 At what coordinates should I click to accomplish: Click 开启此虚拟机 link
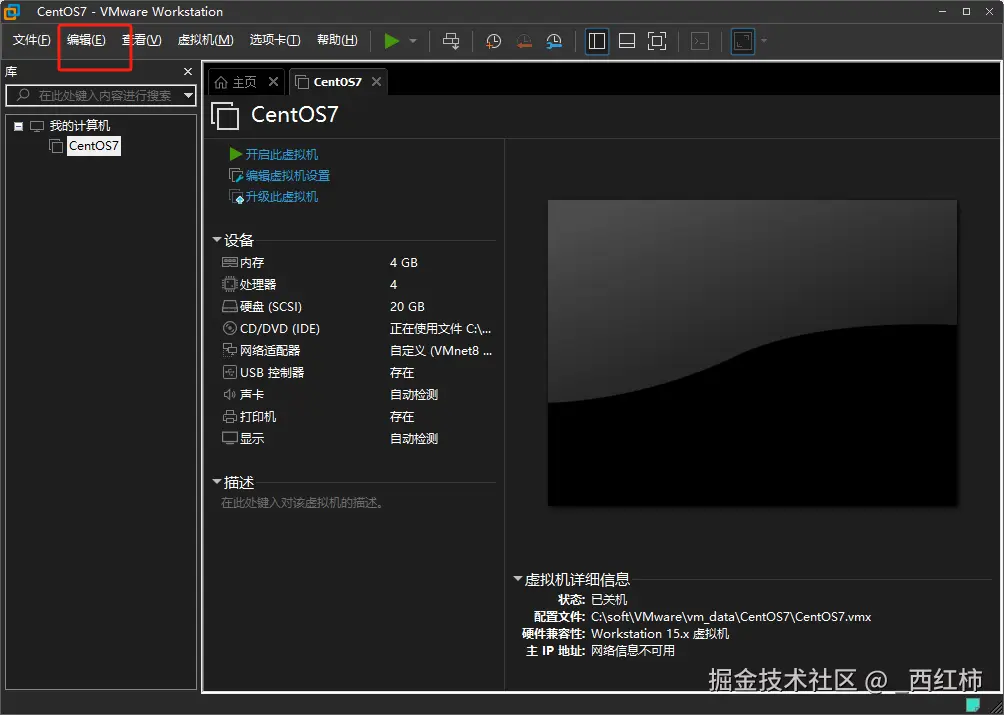(282, 154)
